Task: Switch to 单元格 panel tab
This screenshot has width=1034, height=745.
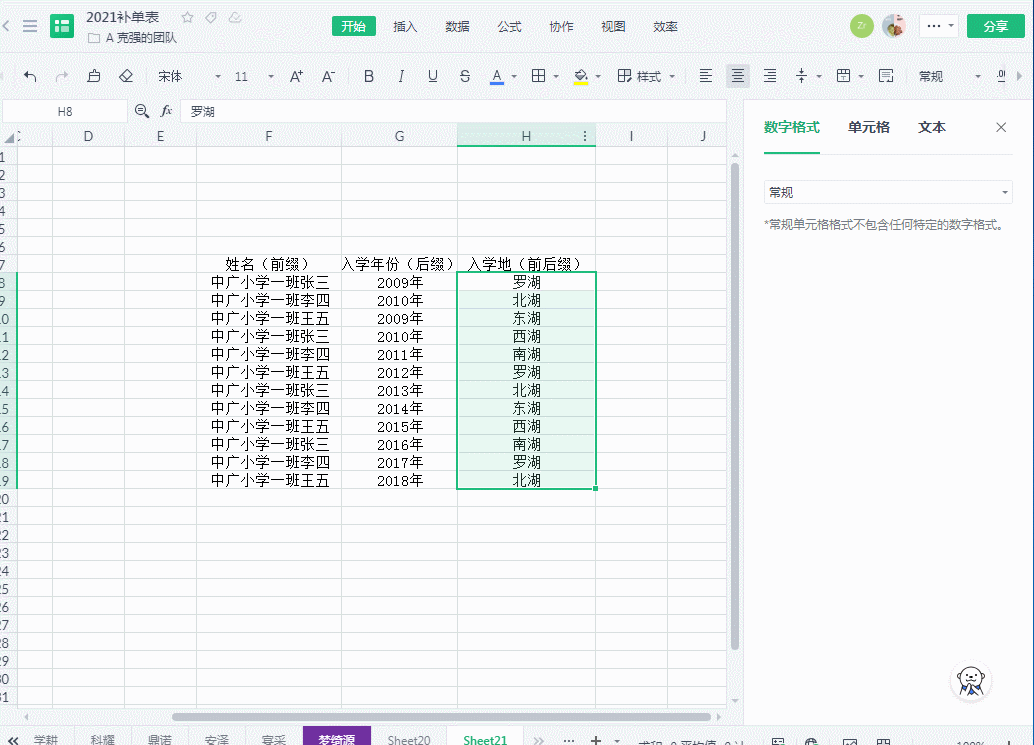Action: (x=868, y=127)
